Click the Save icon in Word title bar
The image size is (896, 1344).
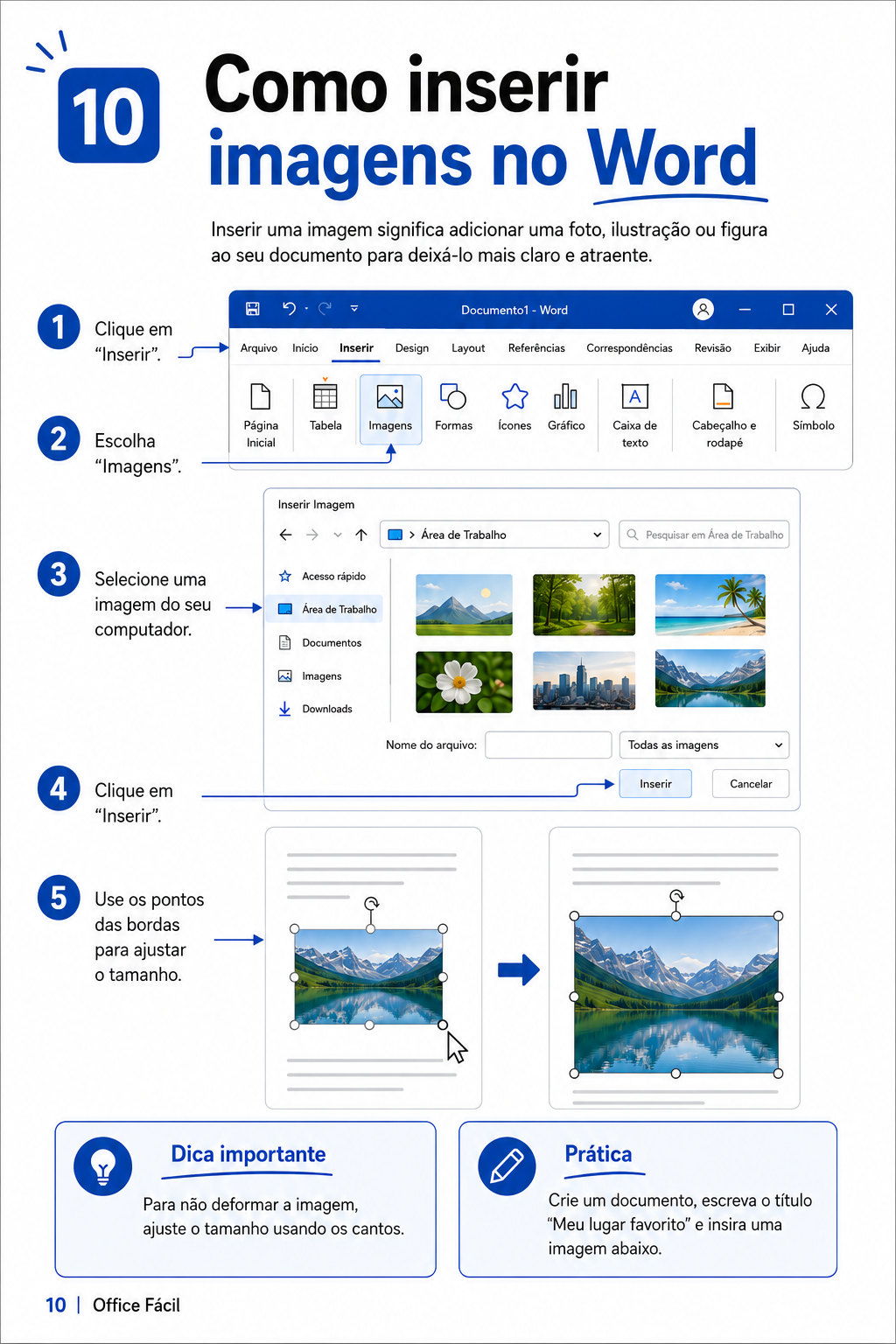pos(253,309)
